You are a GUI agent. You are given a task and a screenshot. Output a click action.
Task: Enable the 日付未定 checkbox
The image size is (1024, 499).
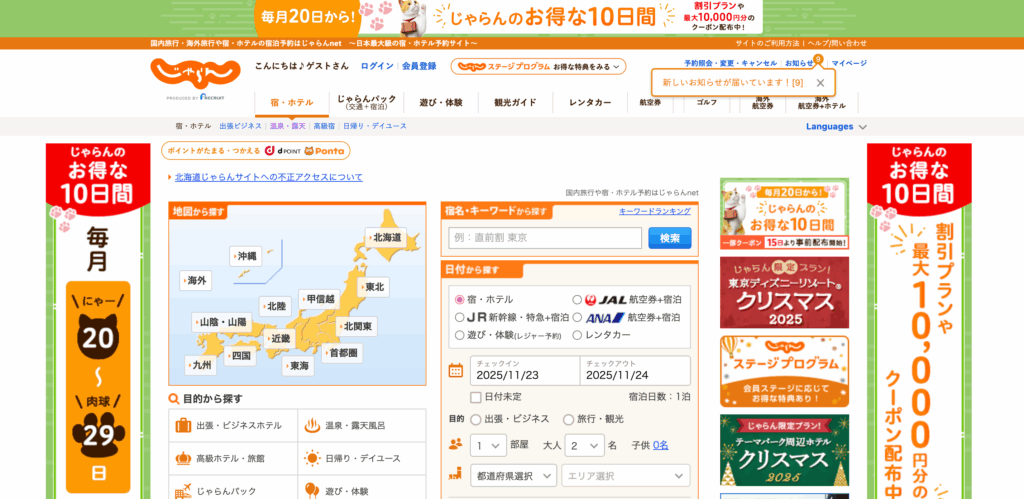pos(476,397)
